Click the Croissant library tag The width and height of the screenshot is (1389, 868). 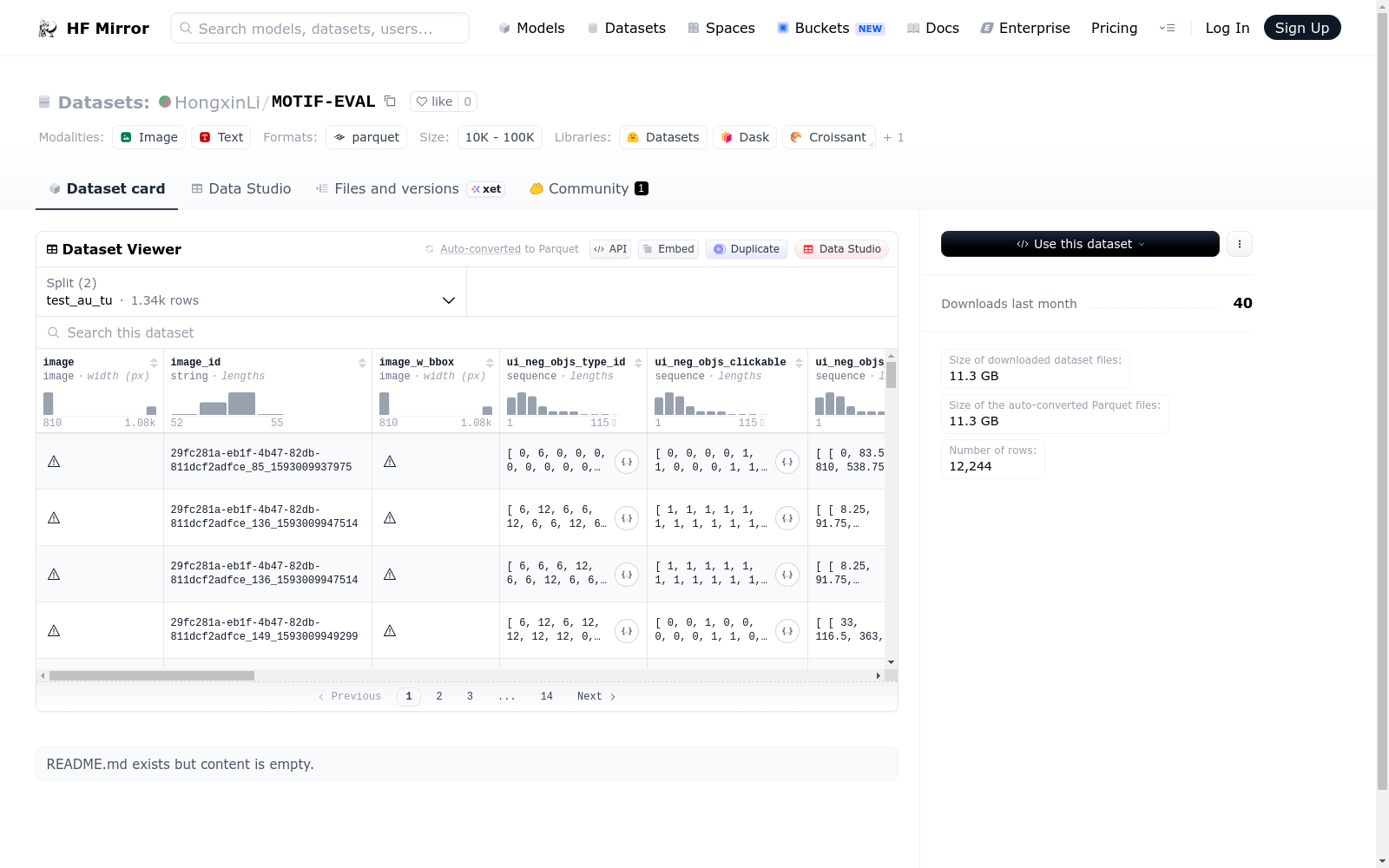pyautogui.click(x=828, y=137)
